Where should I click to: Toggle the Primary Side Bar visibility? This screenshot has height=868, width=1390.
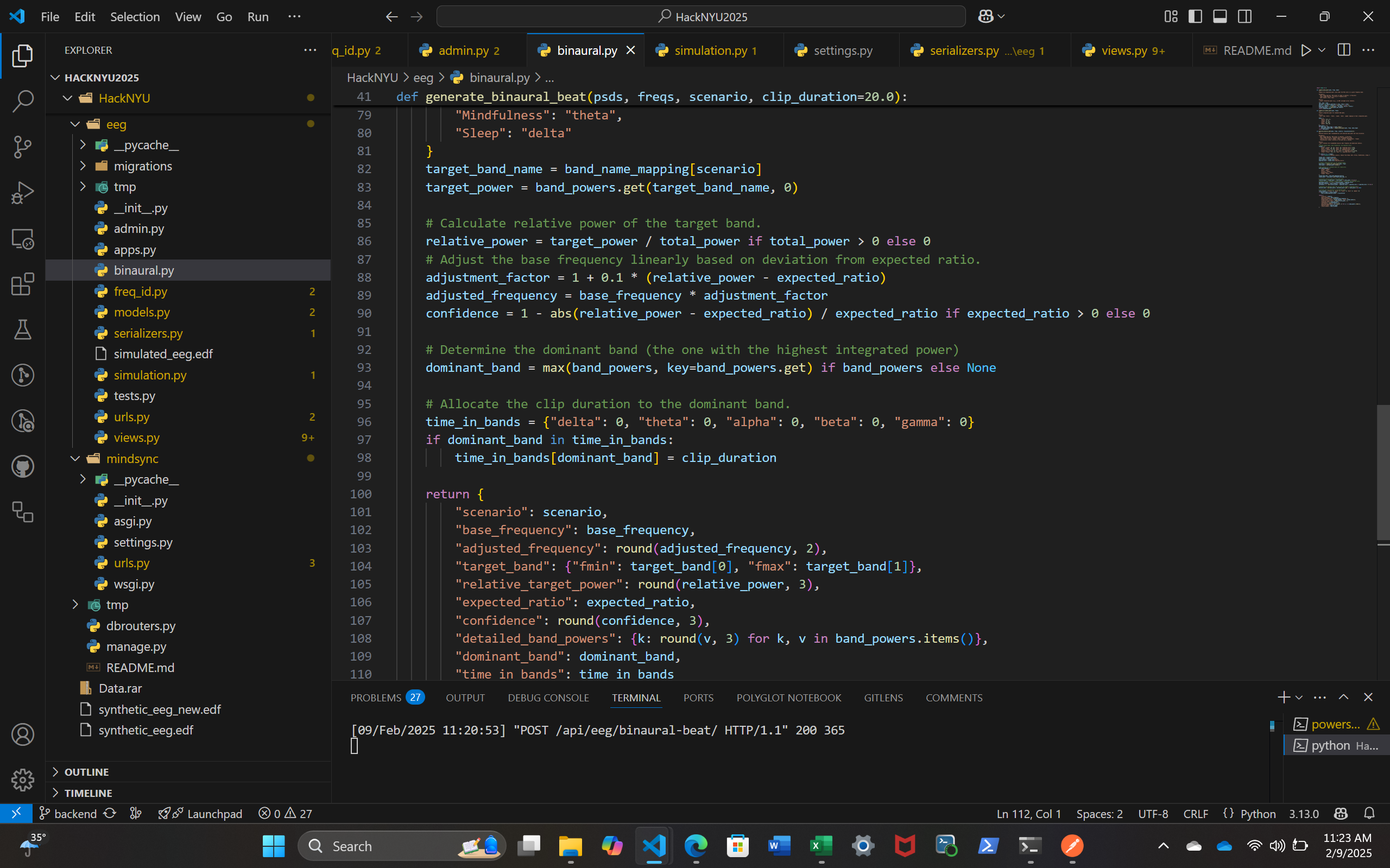(1195, 17)
